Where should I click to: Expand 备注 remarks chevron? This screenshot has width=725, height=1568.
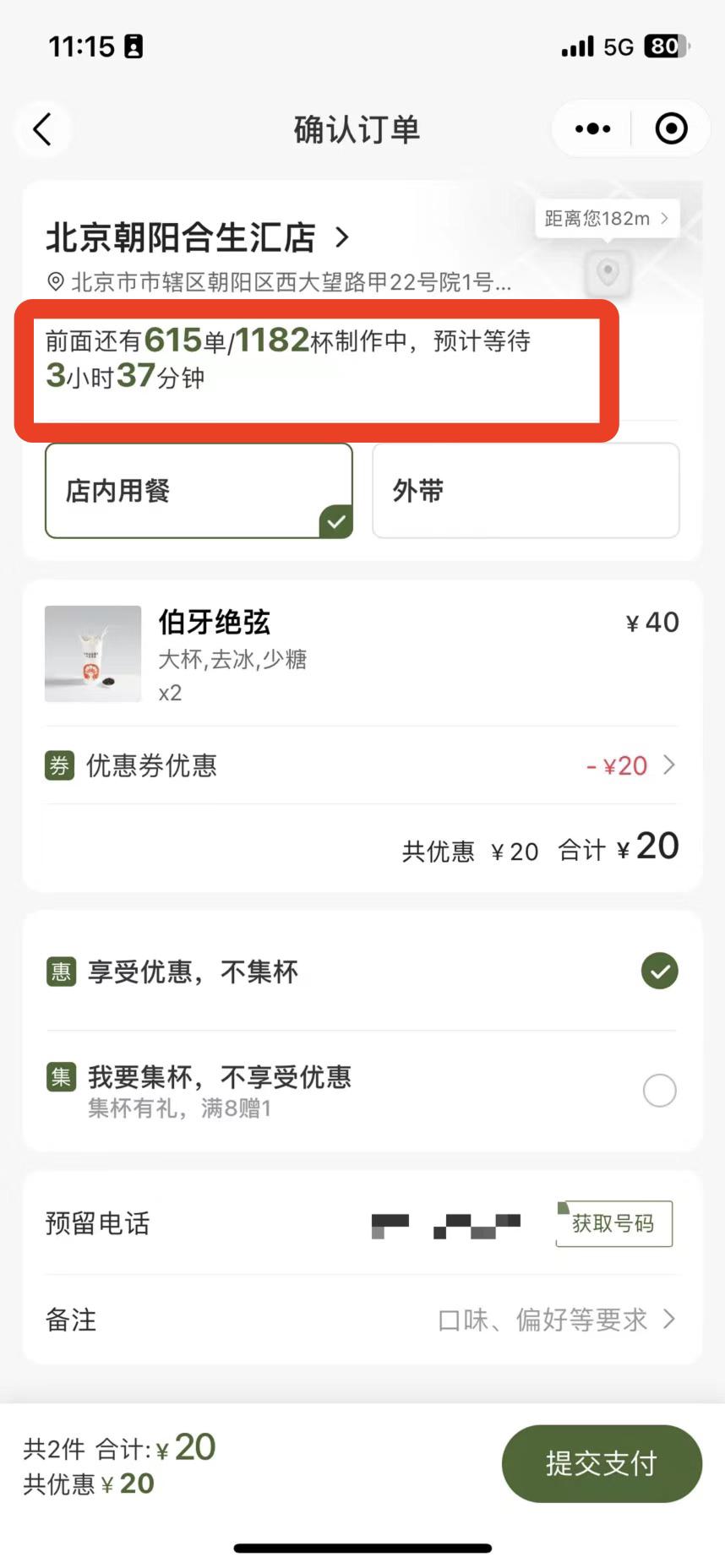coord(669,1319)
